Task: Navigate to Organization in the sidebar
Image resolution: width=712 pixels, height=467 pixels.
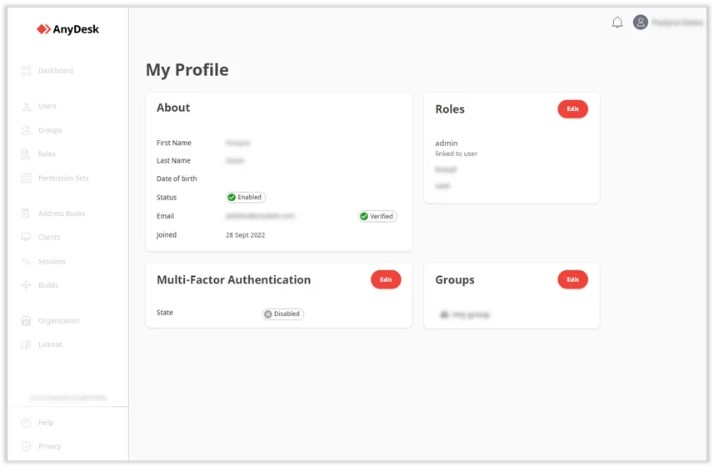Action: click(x=58, y=320)
